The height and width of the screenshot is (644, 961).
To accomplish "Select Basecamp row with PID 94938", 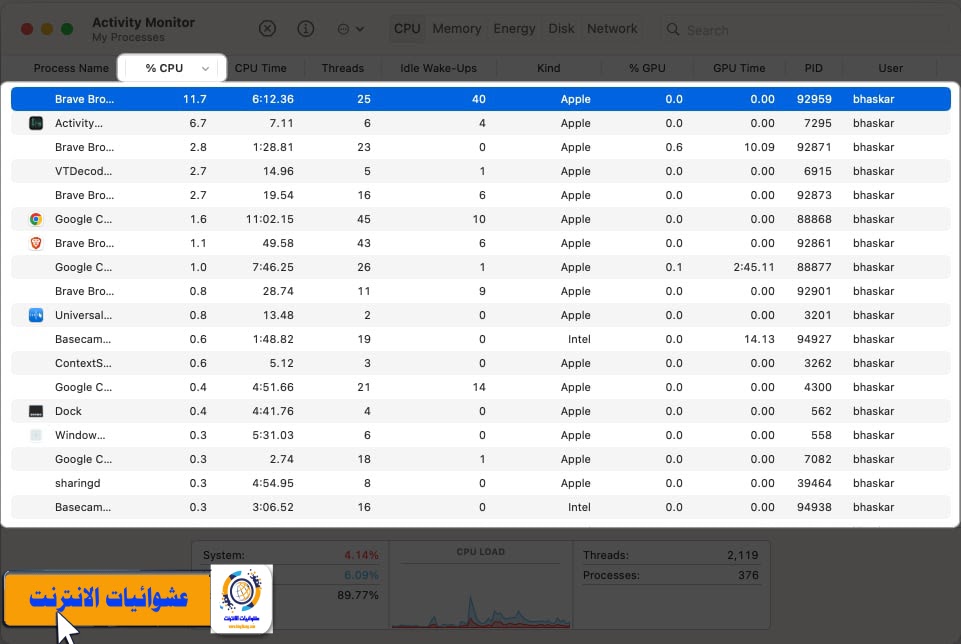I will 480,507.
